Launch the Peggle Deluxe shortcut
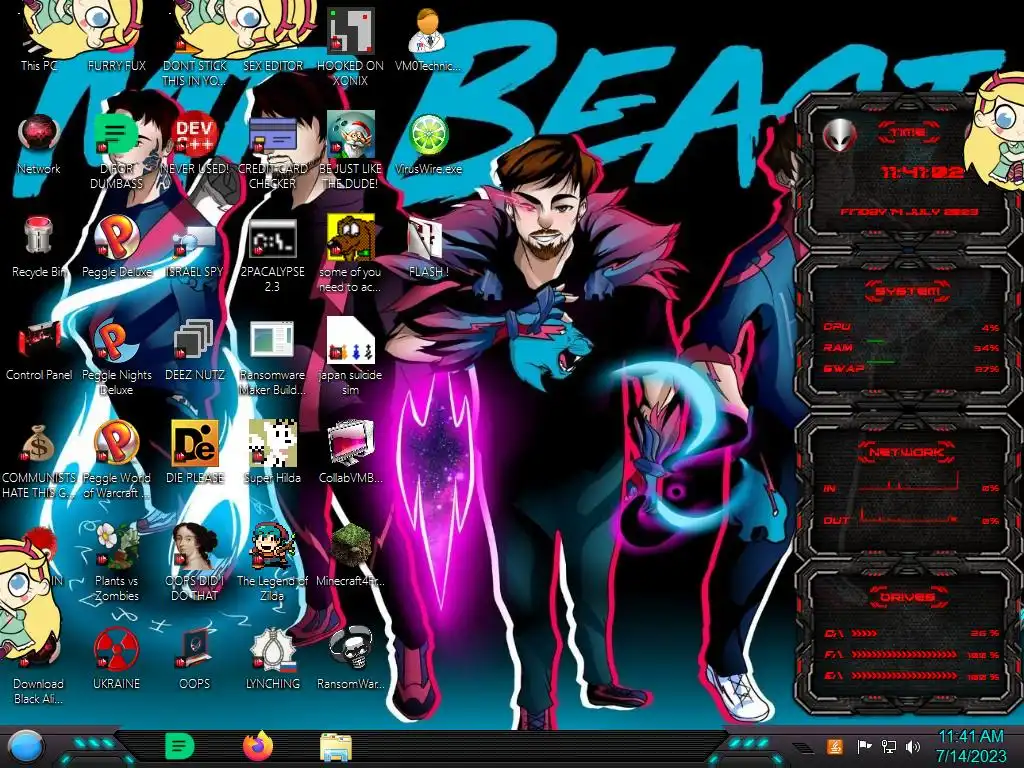Image resolution: width=1024 pixels, height=768 pixels. (117, 247)
